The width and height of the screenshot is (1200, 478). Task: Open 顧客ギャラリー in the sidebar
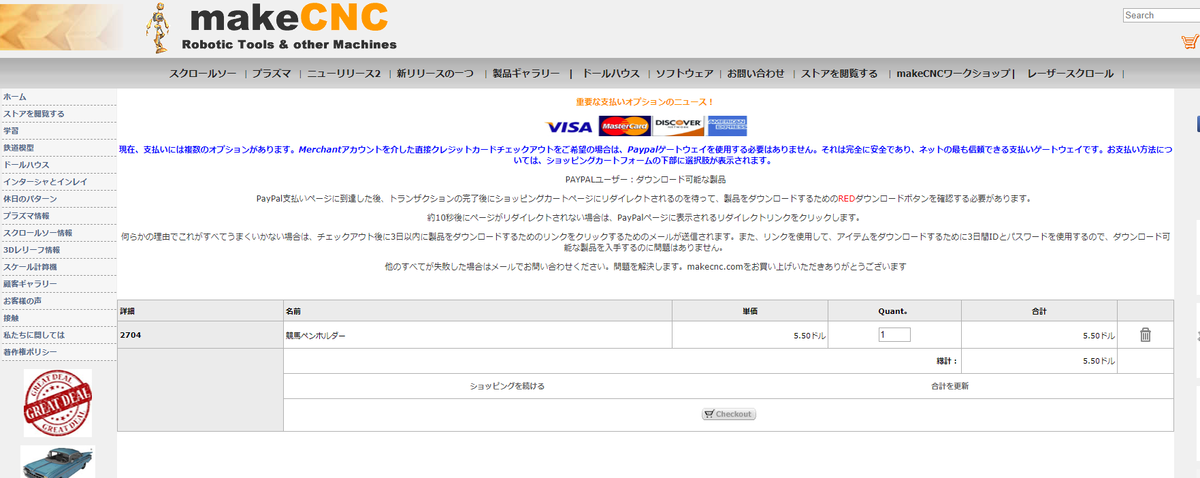[30, 284]
